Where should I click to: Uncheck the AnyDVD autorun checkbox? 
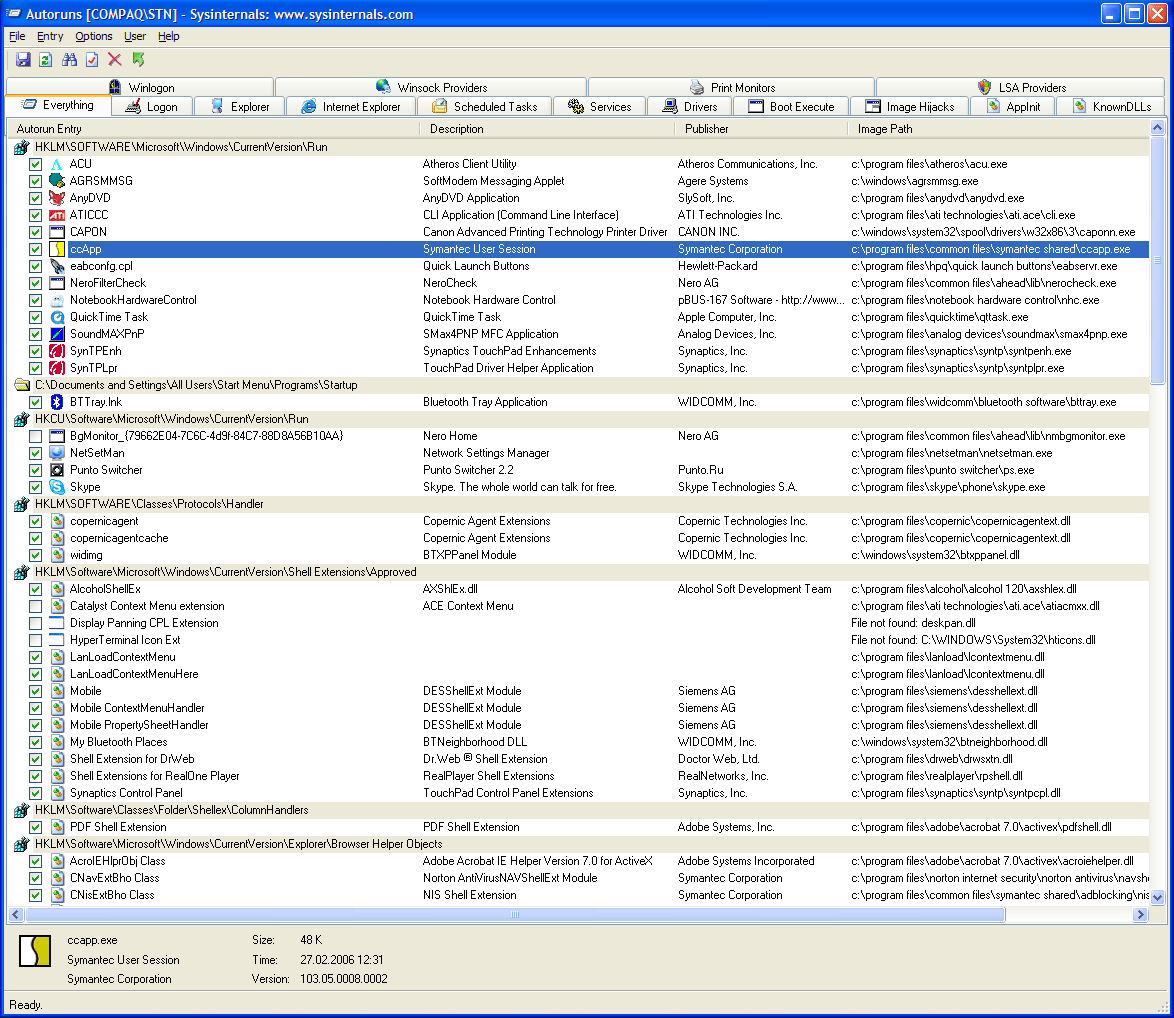(35, 198)
